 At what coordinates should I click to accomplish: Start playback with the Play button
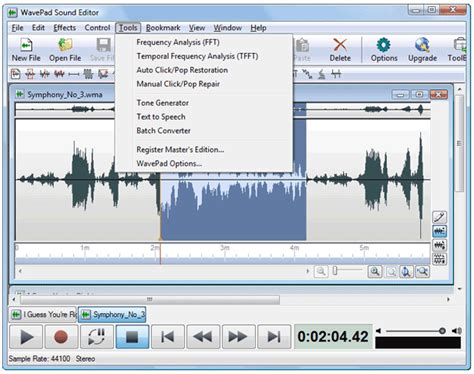pyautogui.click(x=26, y=337)
